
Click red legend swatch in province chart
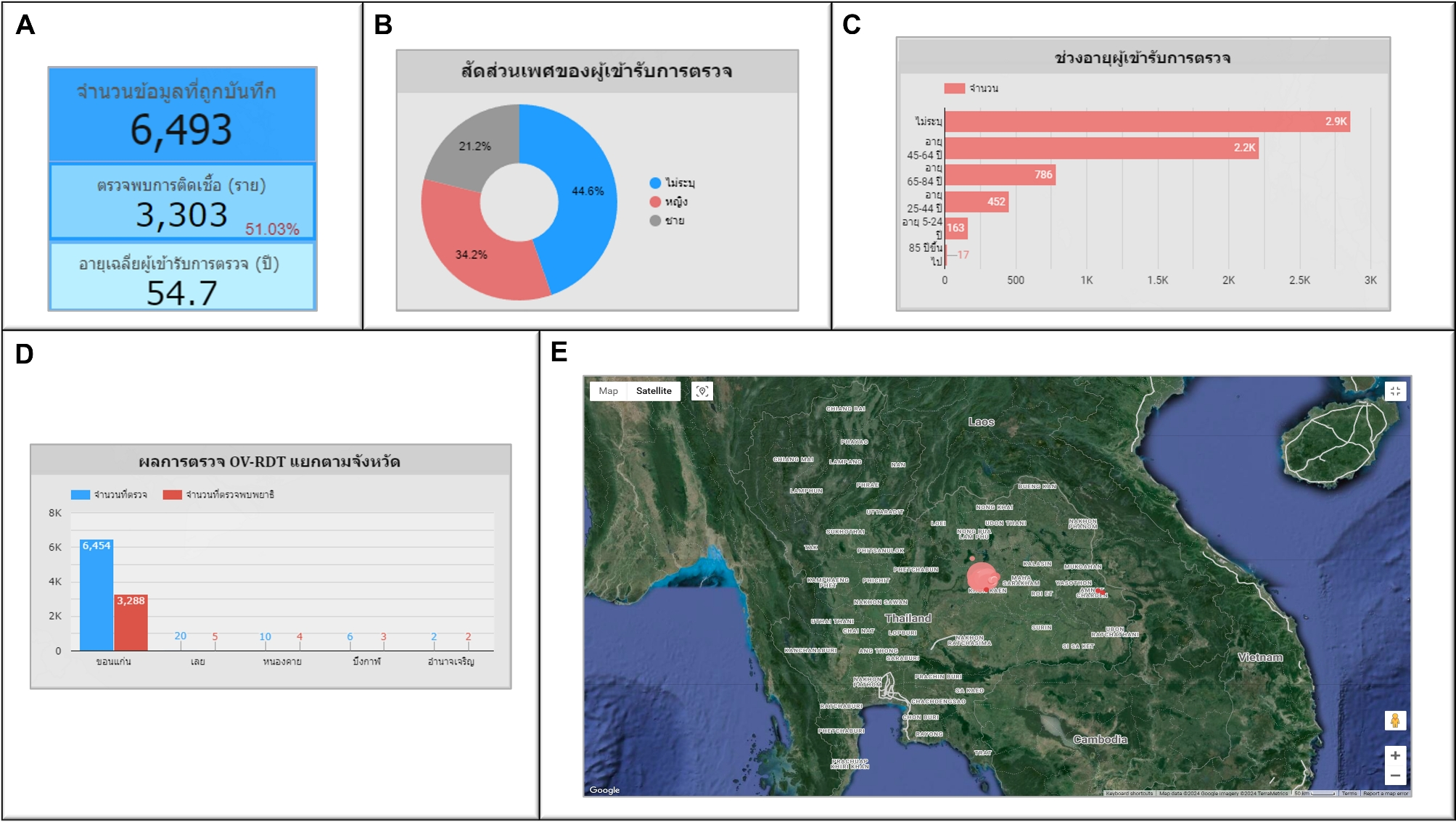click(172, 495)
